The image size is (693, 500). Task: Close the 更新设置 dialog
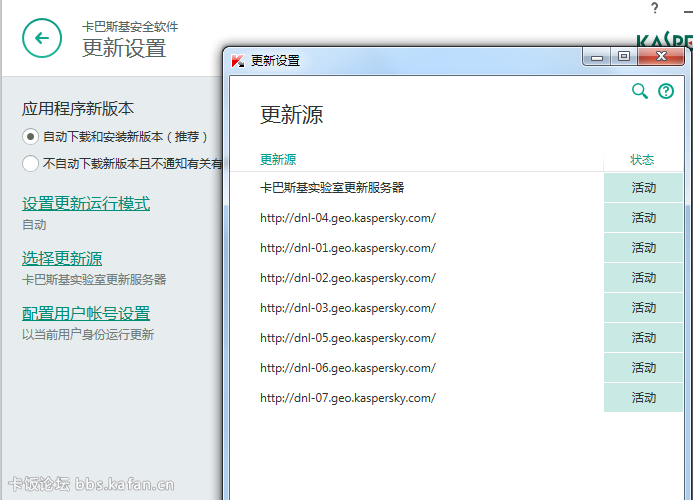coord(661,57)
